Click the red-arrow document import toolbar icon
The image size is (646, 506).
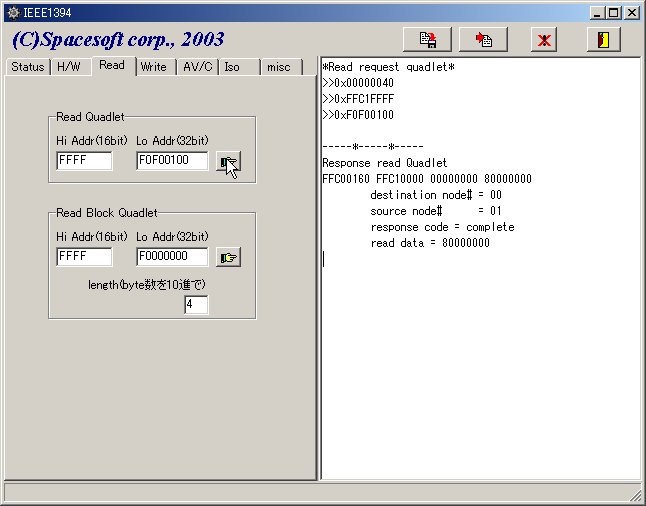(x=484, y=40)
